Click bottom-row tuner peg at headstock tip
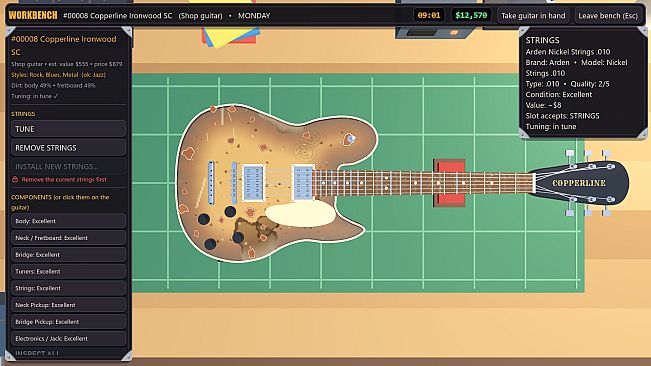Image resolution: width=651 pixels, height=366 pixels. click(x=607, y=212)
